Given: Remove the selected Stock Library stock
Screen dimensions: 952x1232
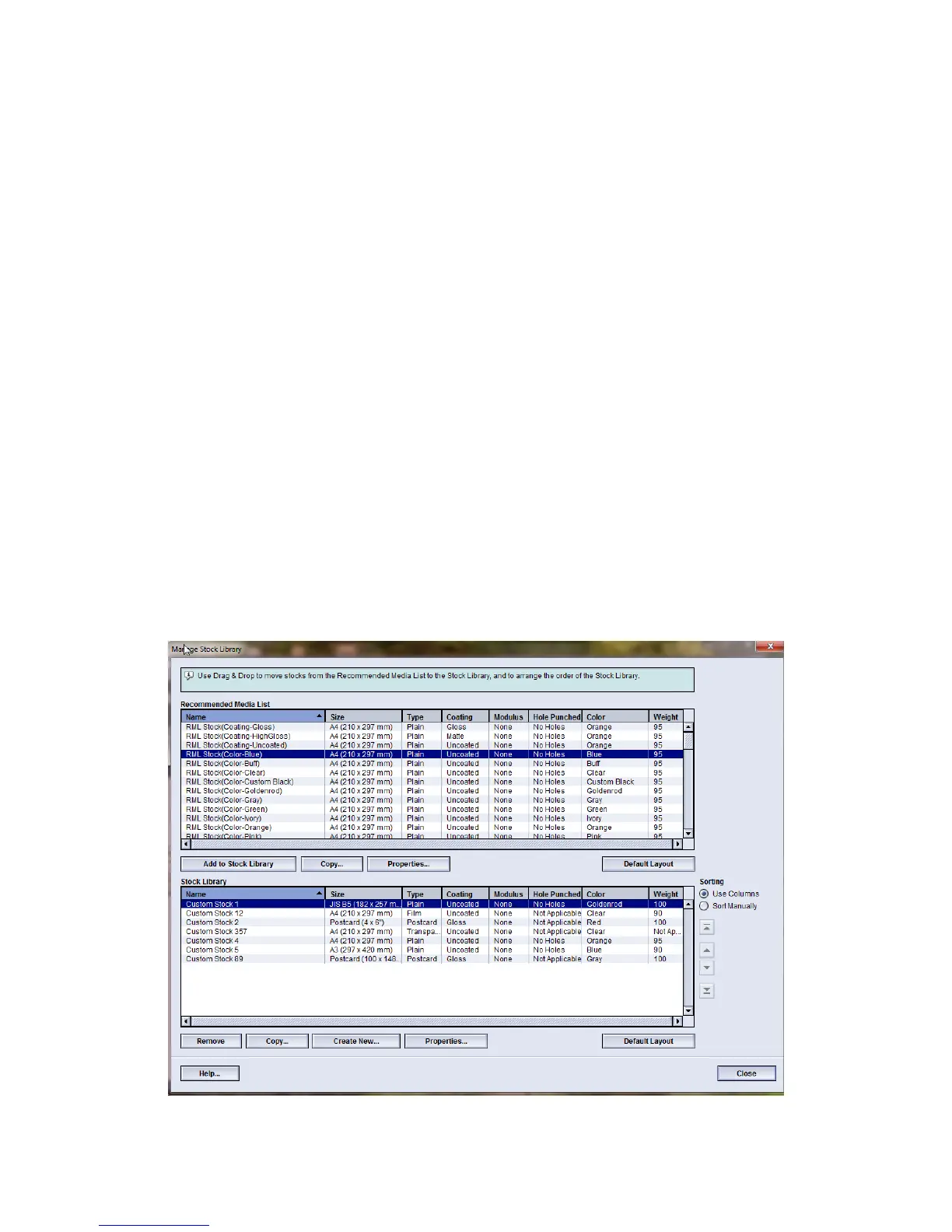Looking at the screenshot, I should pyautogui.click(x=211, y=1041).
